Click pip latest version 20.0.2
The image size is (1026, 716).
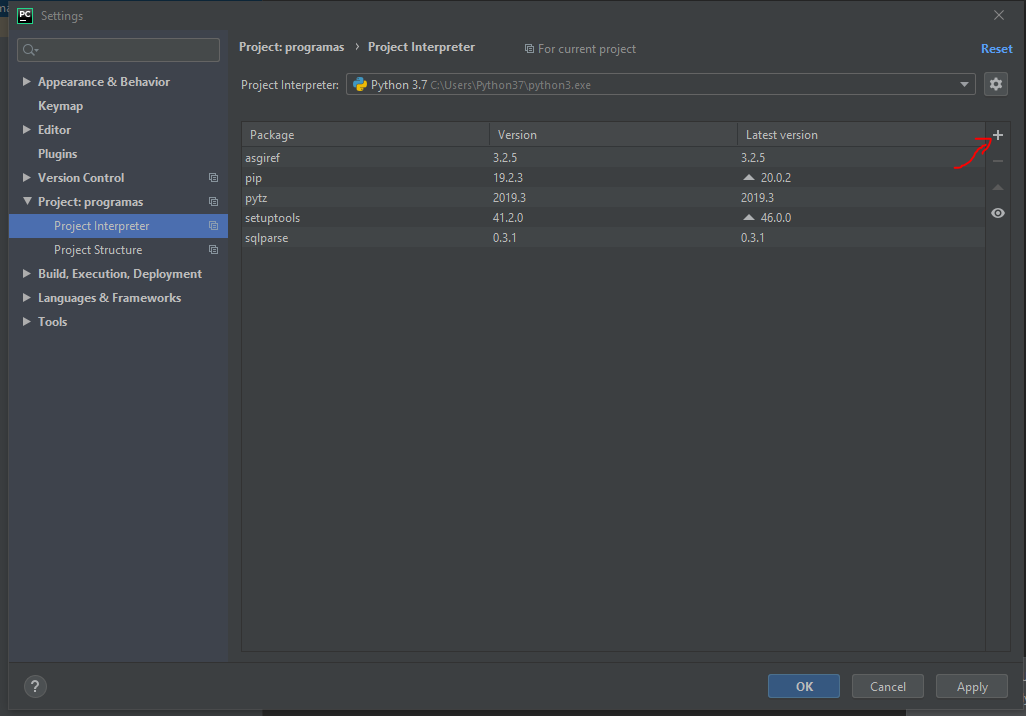(775, 178)
